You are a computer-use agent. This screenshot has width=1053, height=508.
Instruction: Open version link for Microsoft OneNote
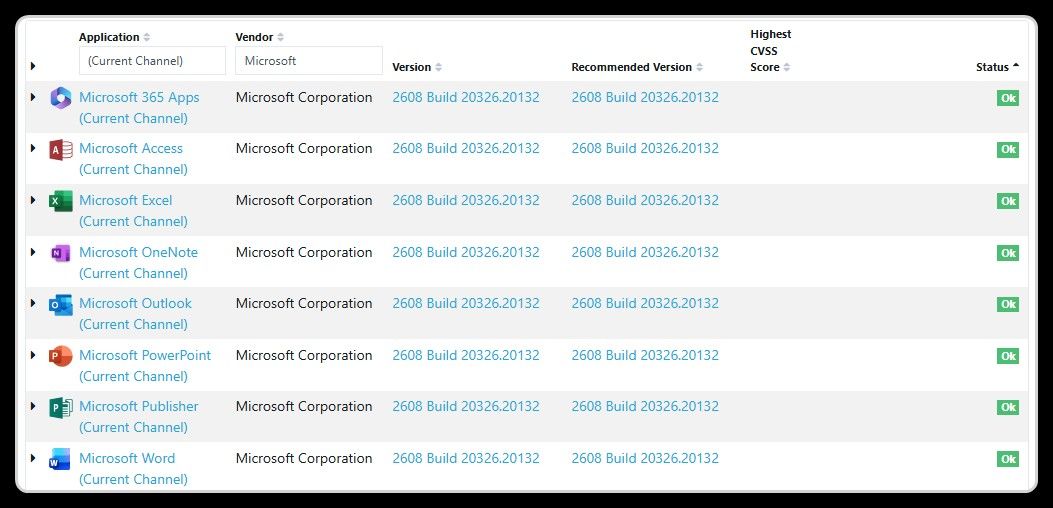[466, 252]
